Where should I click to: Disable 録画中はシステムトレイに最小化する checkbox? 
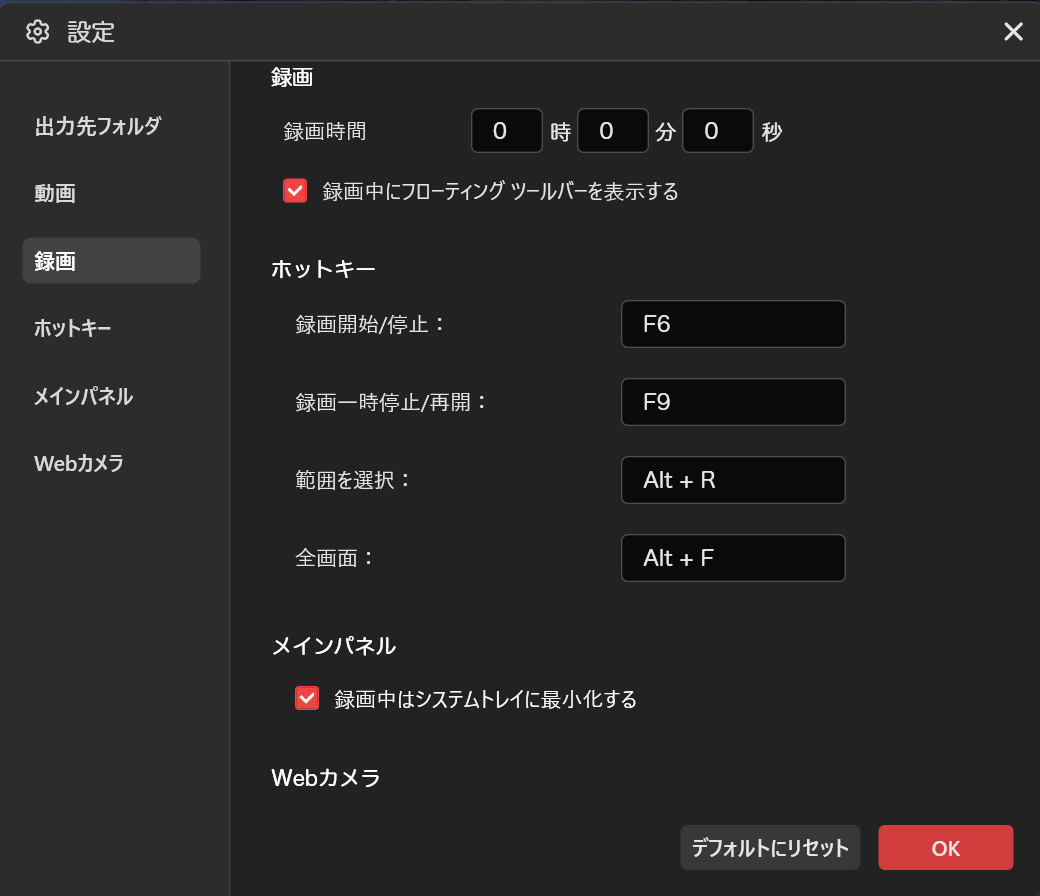[x=307, y=699]
